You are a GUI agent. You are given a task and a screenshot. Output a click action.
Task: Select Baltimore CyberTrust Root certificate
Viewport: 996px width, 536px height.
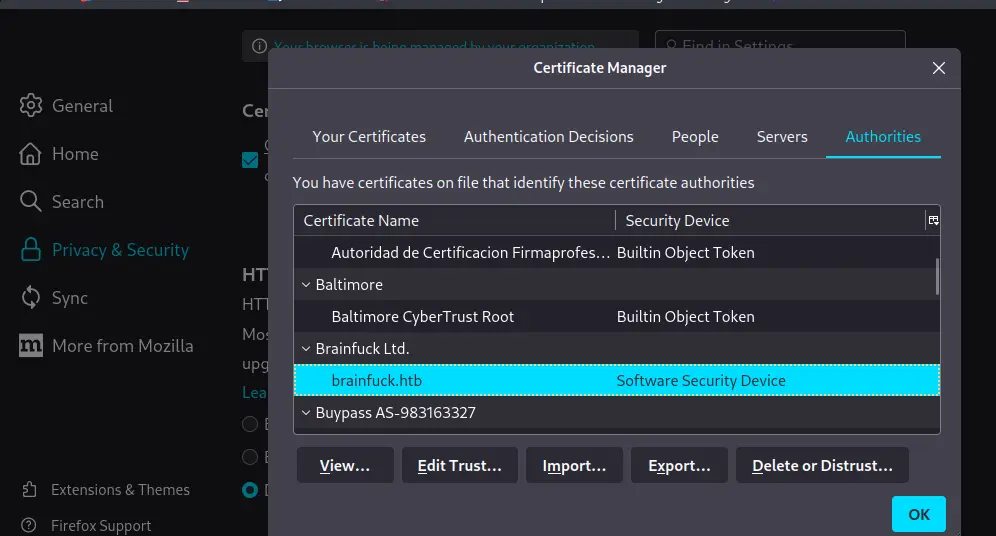pyautogui.click(x=616, y=316)
